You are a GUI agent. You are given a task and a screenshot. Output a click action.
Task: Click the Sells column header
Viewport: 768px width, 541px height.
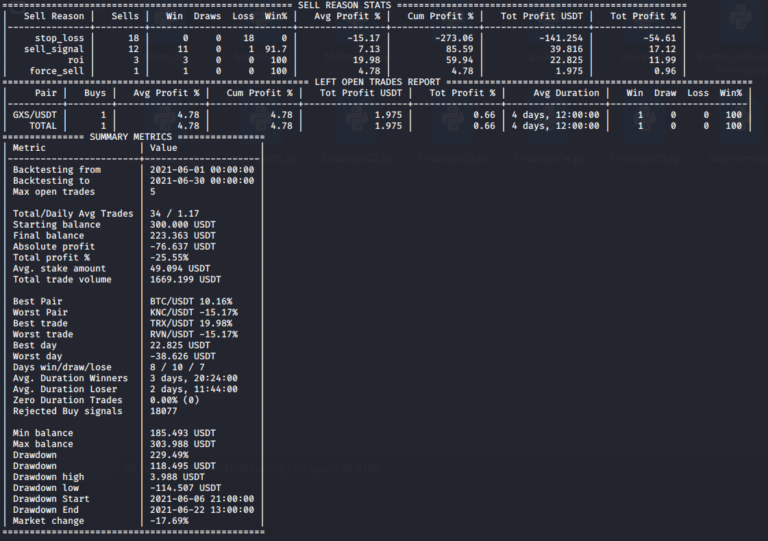click(x=125, y=16)
